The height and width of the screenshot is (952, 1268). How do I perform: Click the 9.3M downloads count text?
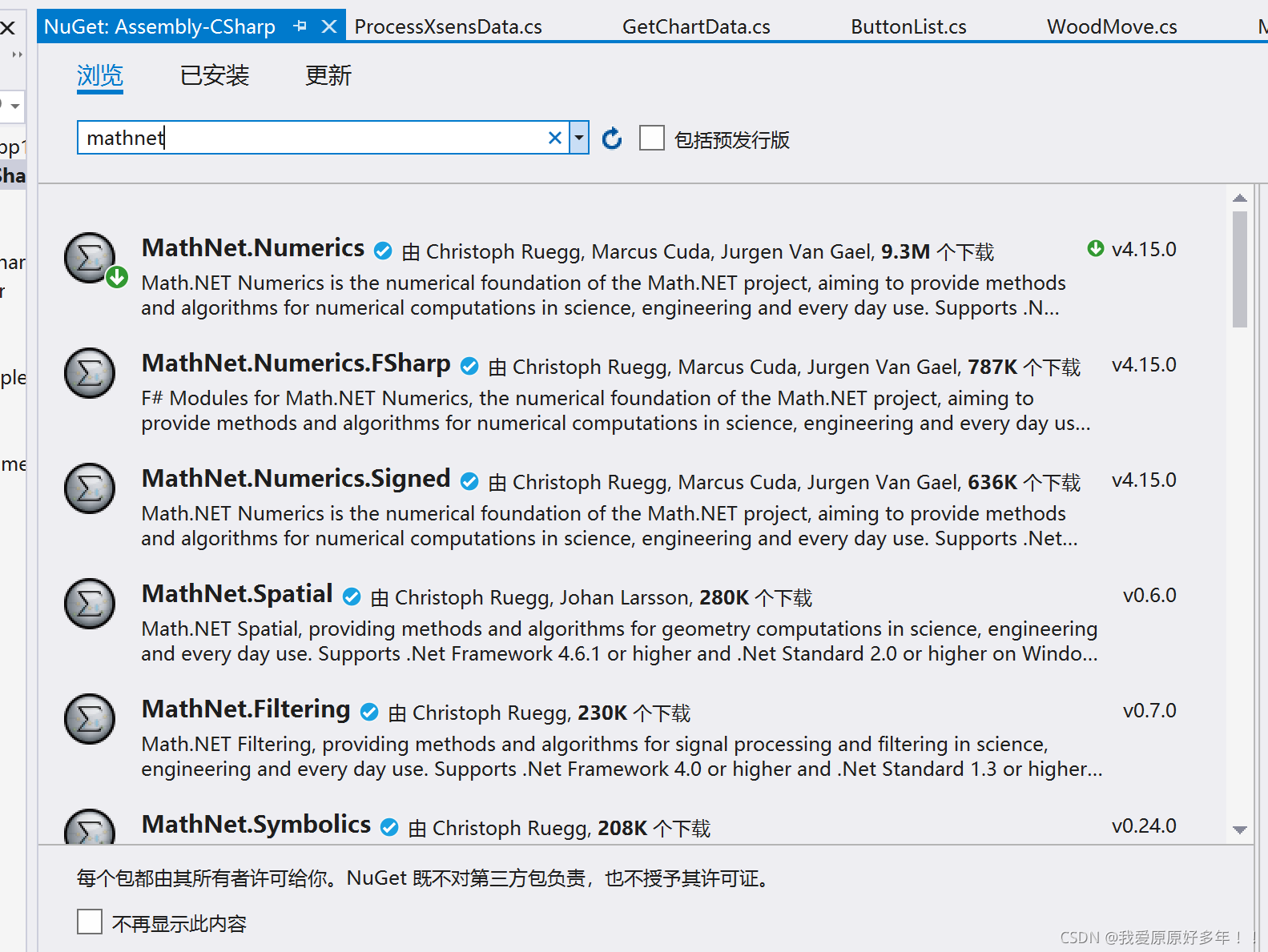(x=905, y=252)
